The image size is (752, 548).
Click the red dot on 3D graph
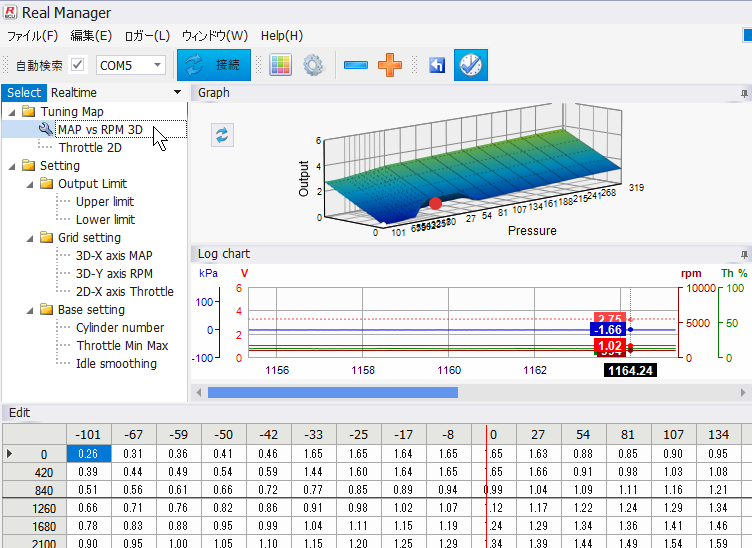pos(435,203)
